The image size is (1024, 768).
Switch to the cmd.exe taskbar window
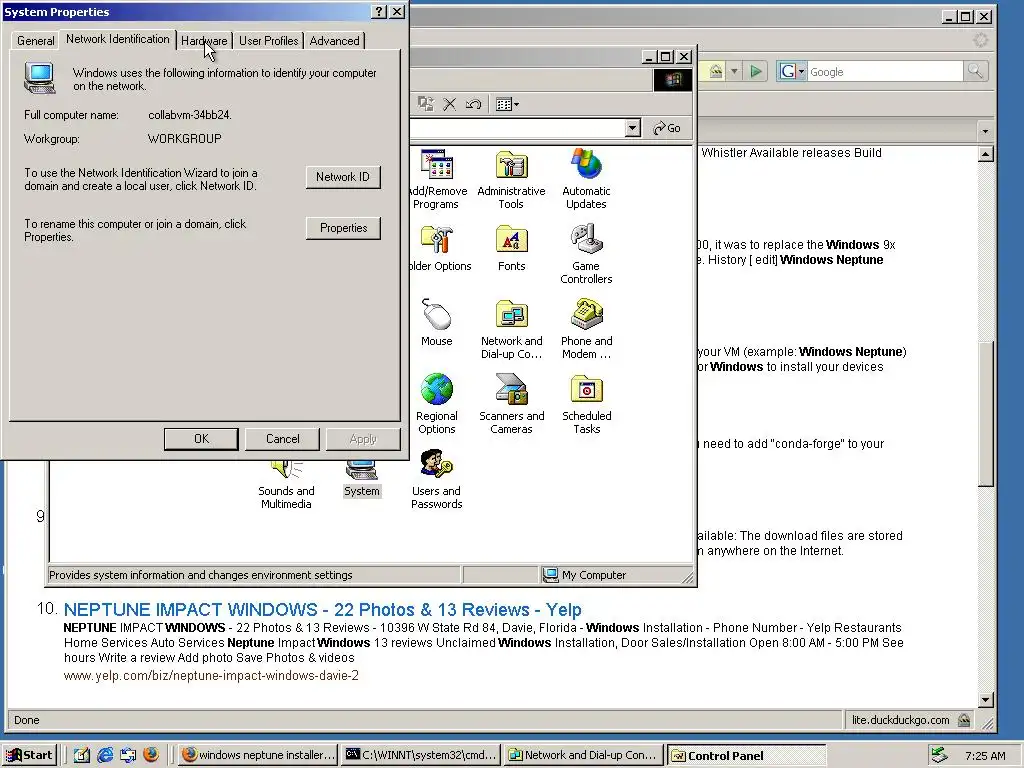[421, 755]
